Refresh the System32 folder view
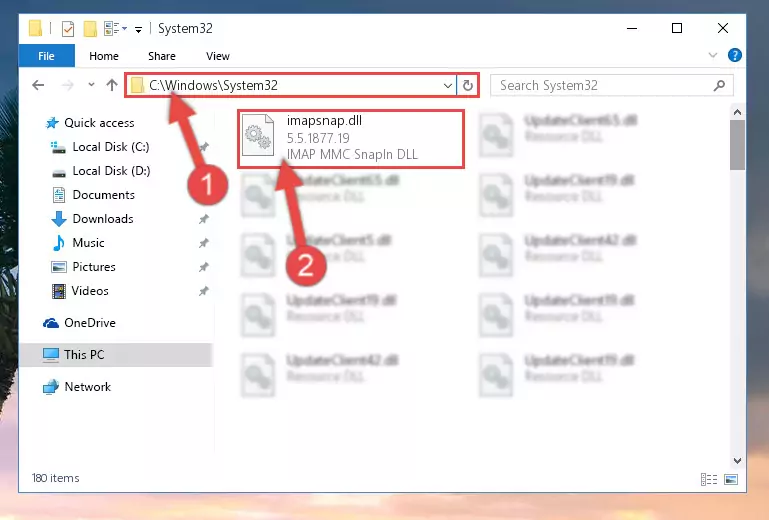 (468, 86)
